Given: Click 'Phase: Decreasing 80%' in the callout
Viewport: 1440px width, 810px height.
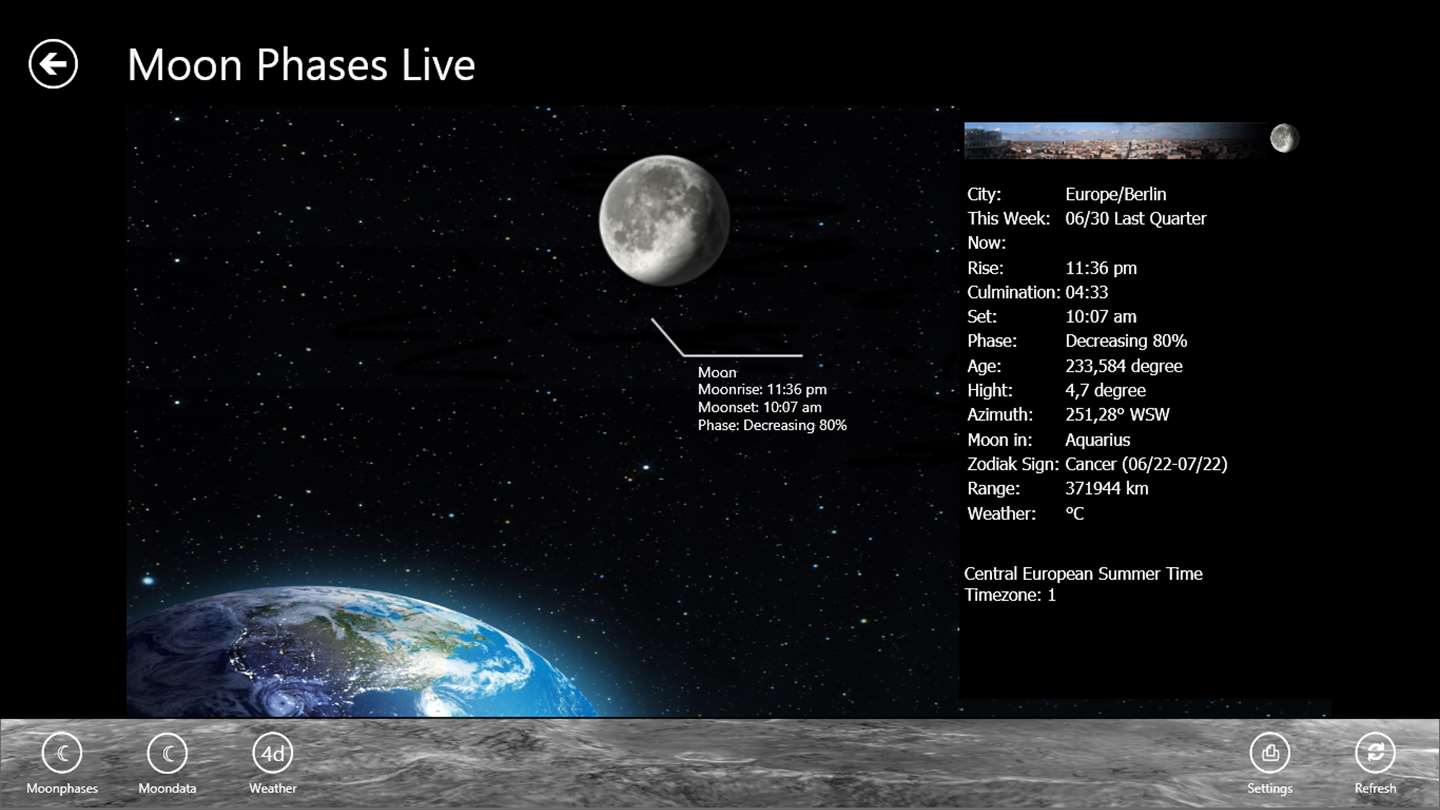Looking at the screenshot, I should [772, 425].
